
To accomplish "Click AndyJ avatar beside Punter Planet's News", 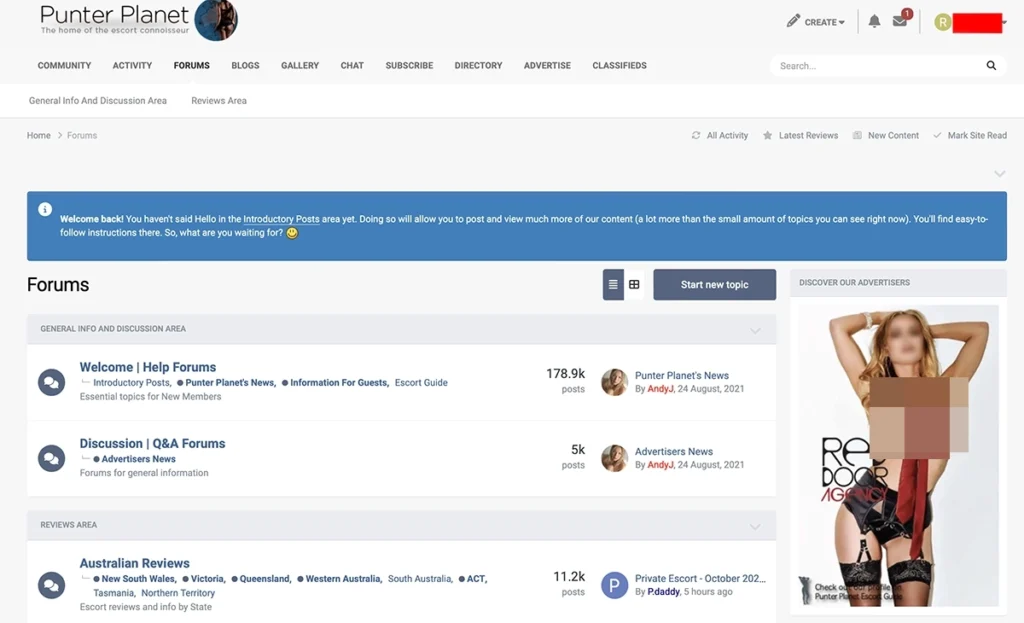I will coord(614,382).
